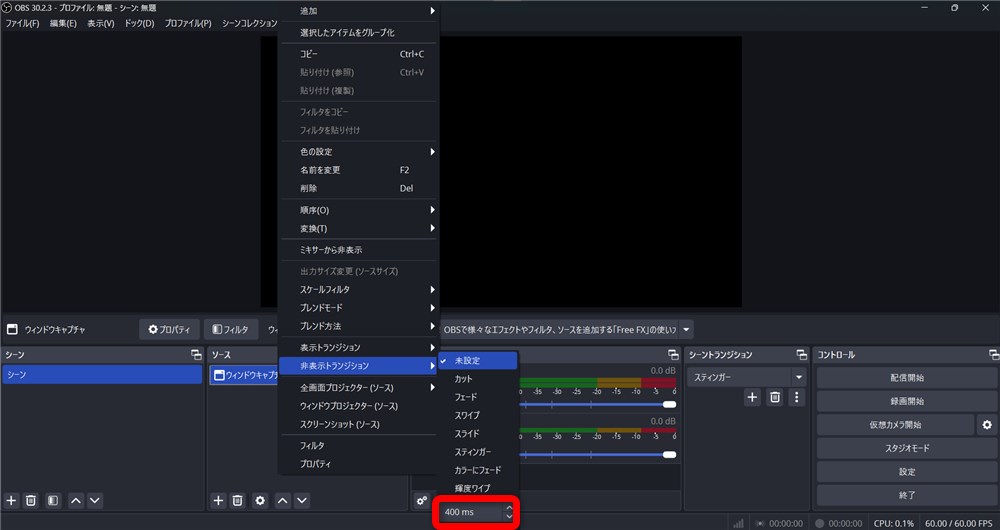Undock the シーントランジション panel float icon
This screenshot has width=1000, height=530.
pos(801,355)
